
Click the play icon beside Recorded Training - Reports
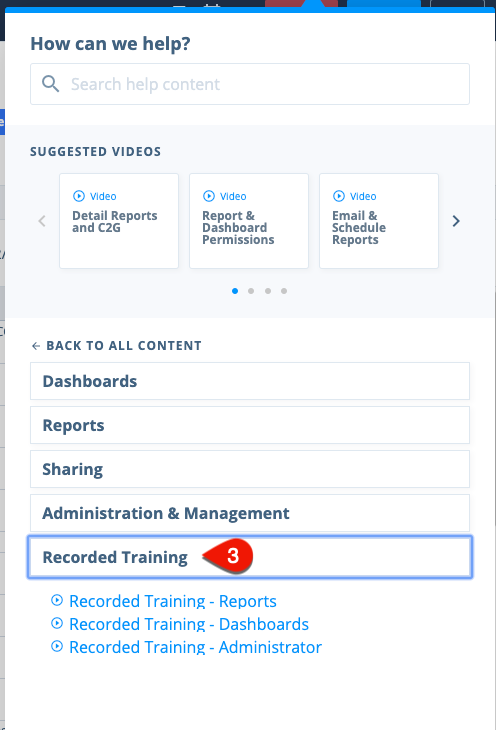(57, 601)
